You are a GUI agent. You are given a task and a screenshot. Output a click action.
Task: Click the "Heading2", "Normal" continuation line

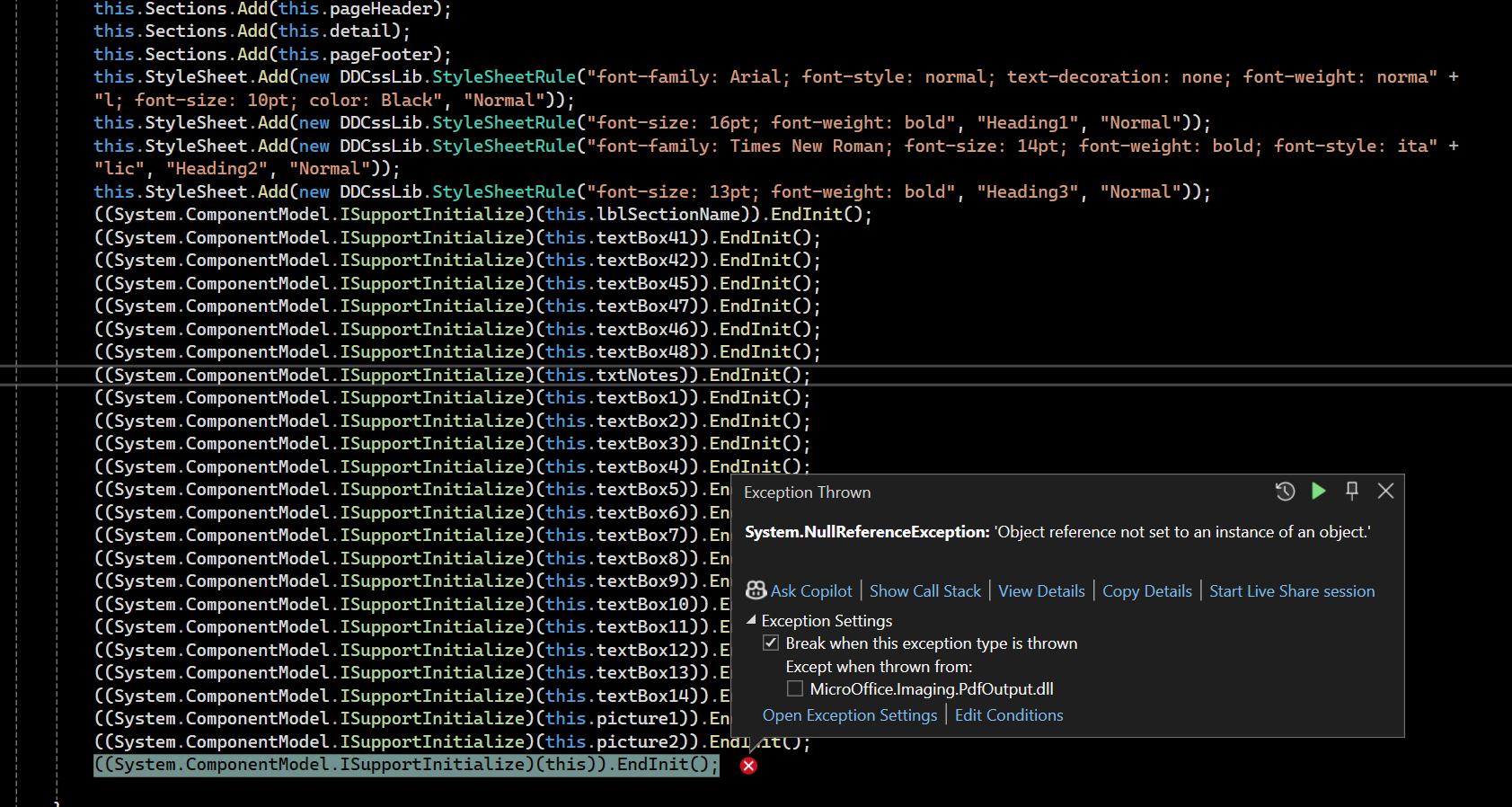tap(247, 169)
